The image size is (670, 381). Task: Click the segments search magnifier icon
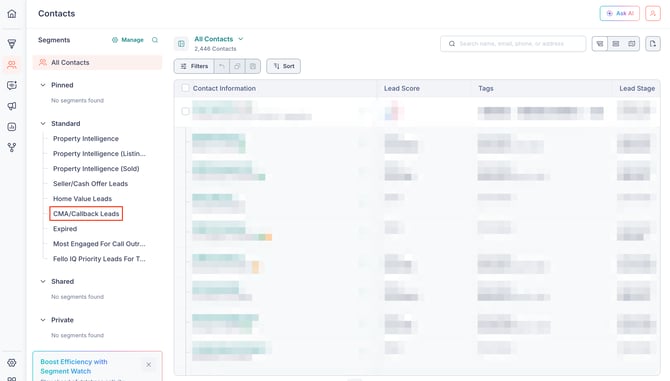[x=155, y=40]
